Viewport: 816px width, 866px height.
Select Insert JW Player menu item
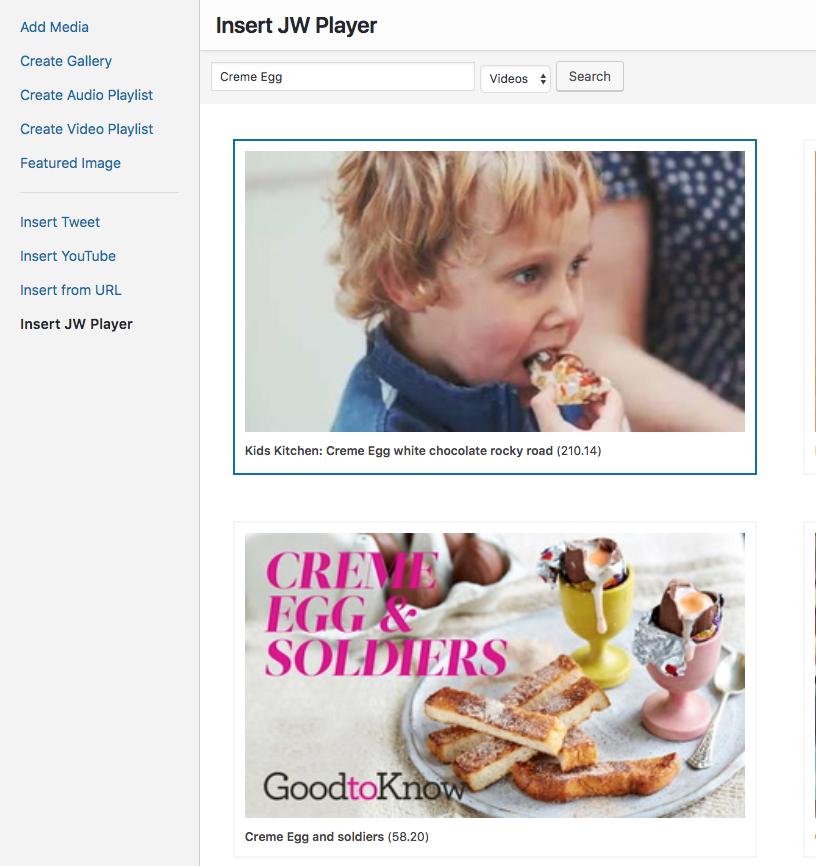point(76,324)
